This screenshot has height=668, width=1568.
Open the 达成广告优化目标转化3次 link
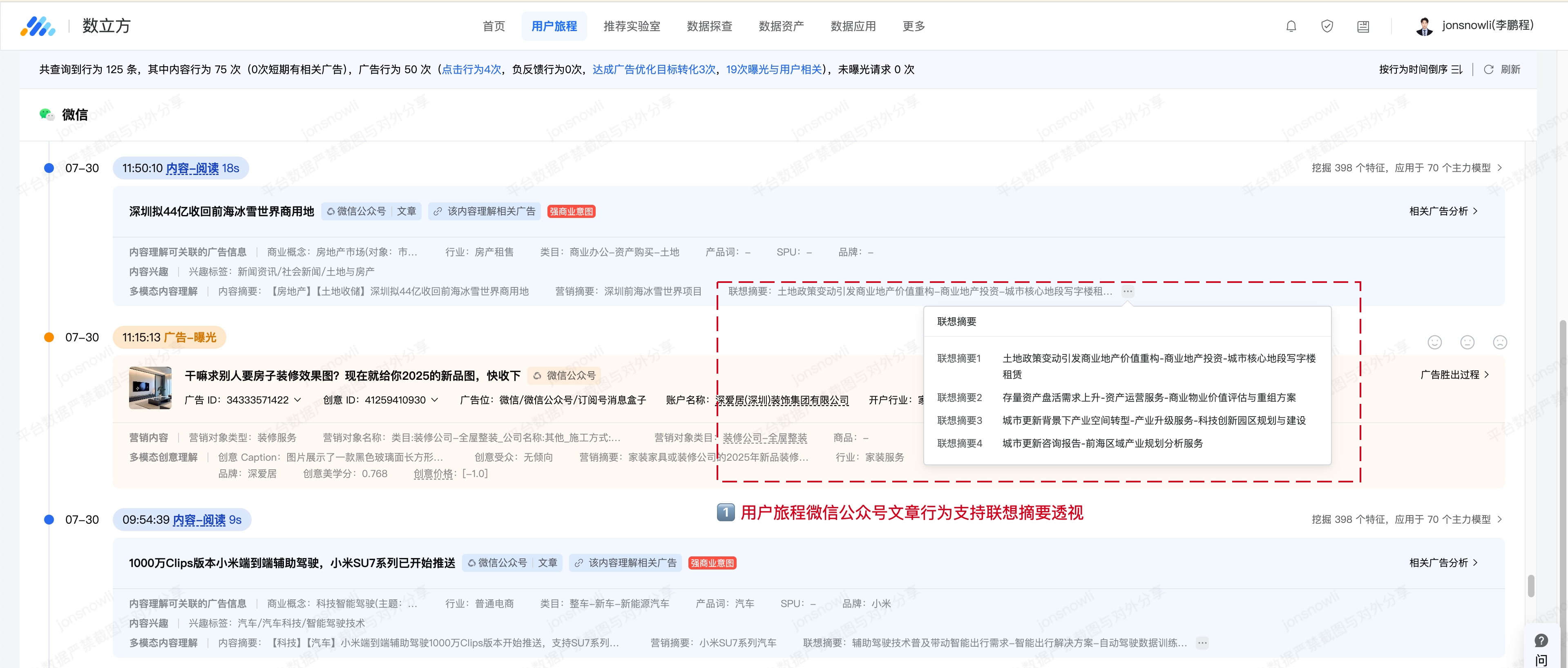click(x=654, y=69)
